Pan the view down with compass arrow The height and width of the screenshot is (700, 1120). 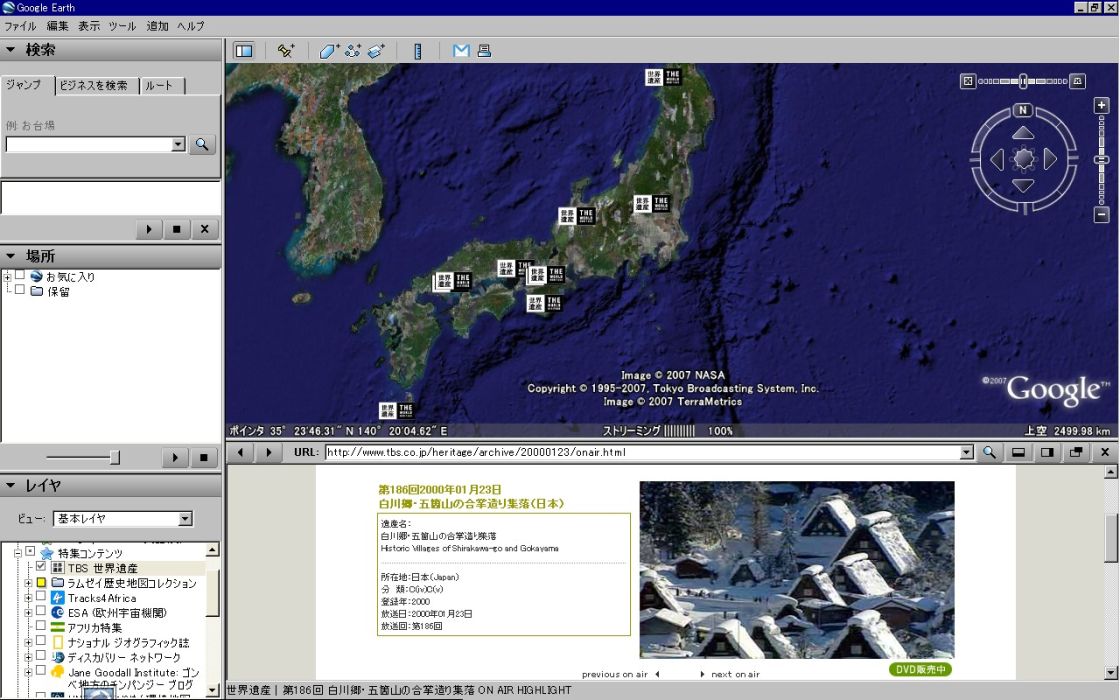coord(1023,186)
